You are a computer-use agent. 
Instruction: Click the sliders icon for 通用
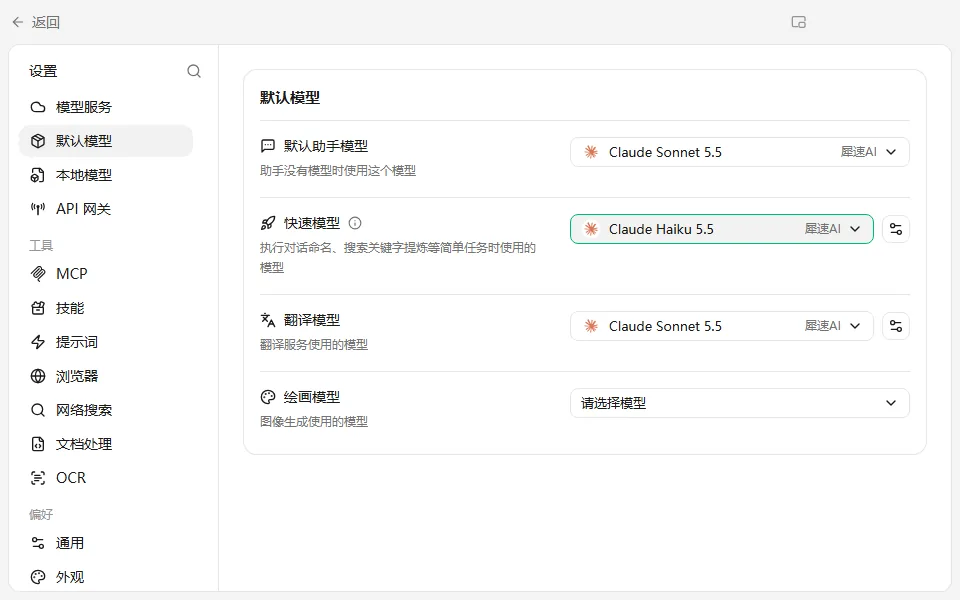38,543
